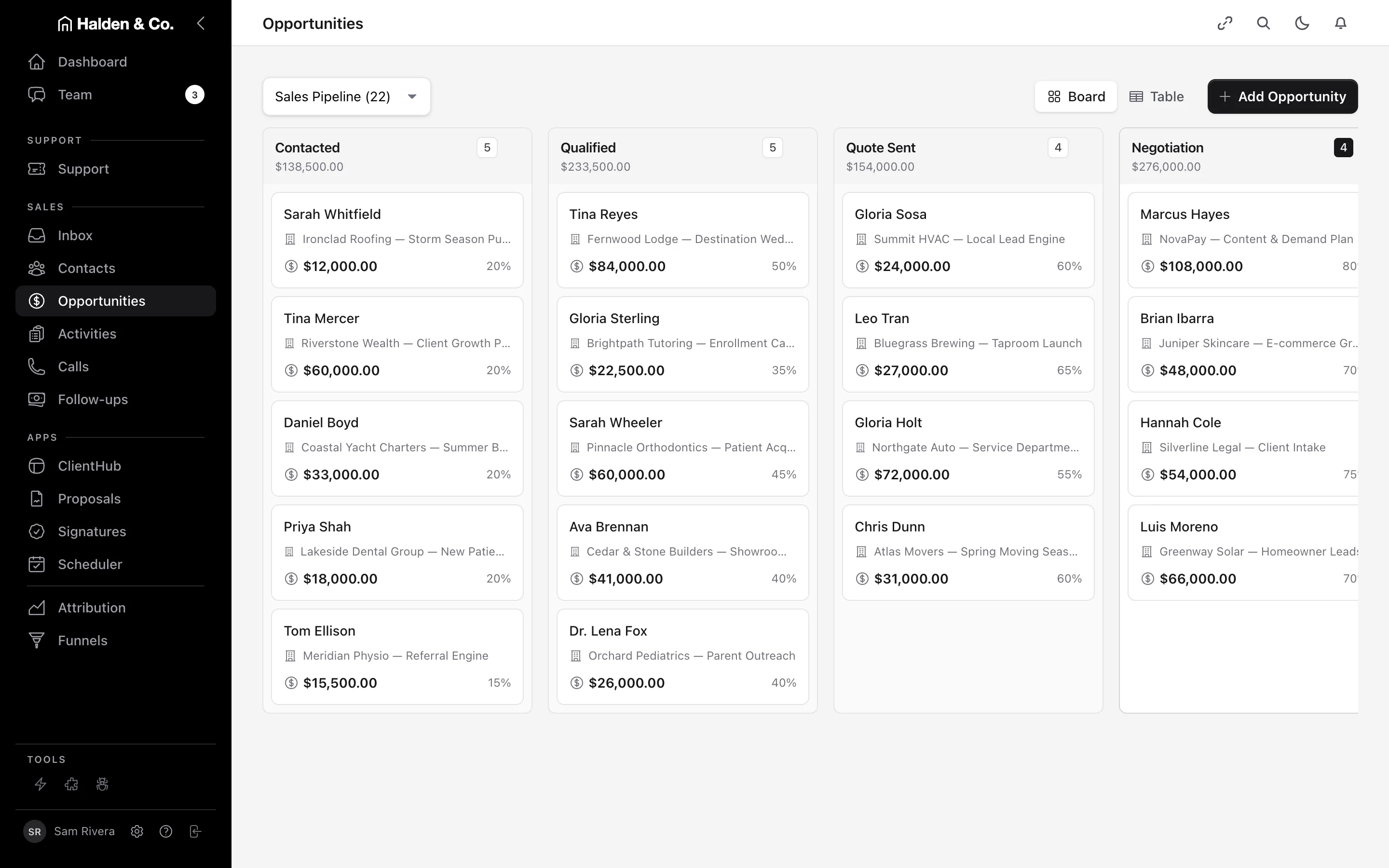Click the link icon in top bar
The width and height of the screenshot is (1389, 868).
pyautogui.click(x=1225, y=24)
